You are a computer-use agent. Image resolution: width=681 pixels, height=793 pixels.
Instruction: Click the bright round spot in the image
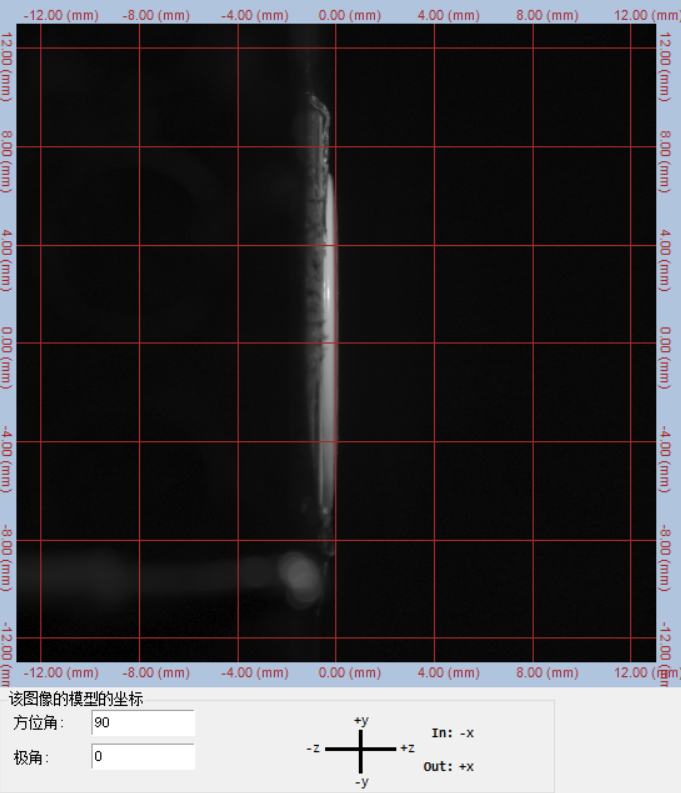(x=298, y=573)
